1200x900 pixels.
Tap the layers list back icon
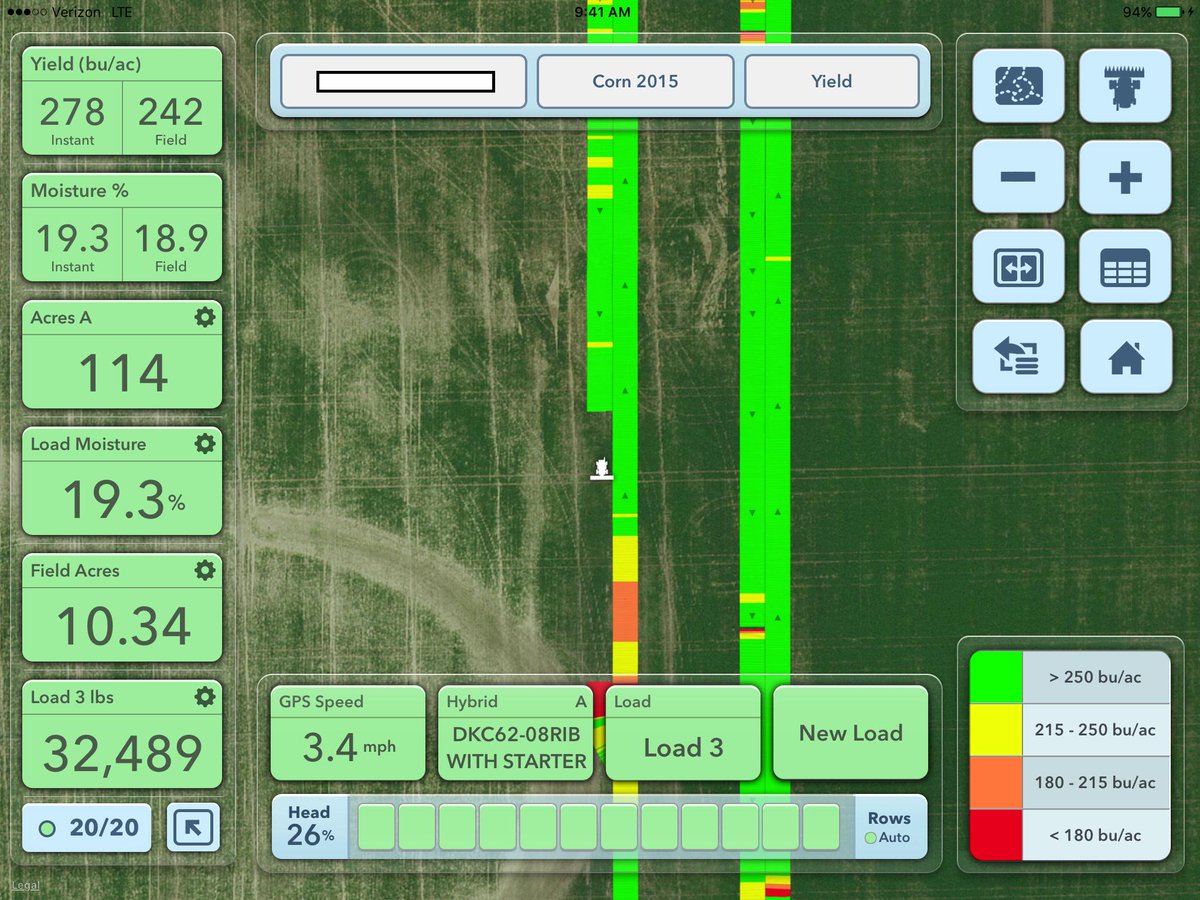(1018, 357)
